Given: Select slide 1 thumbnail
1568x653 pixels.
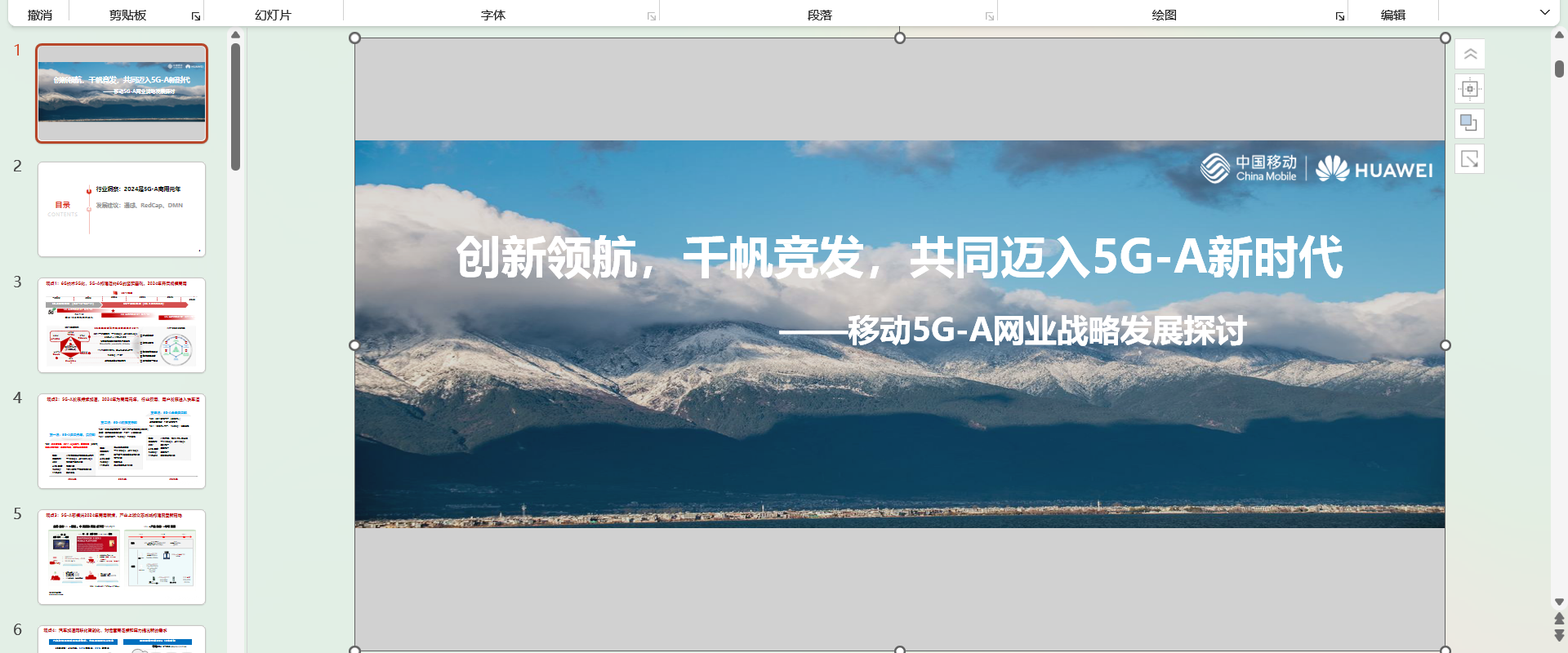Looking at the screenshot, I should pos(122,94).
